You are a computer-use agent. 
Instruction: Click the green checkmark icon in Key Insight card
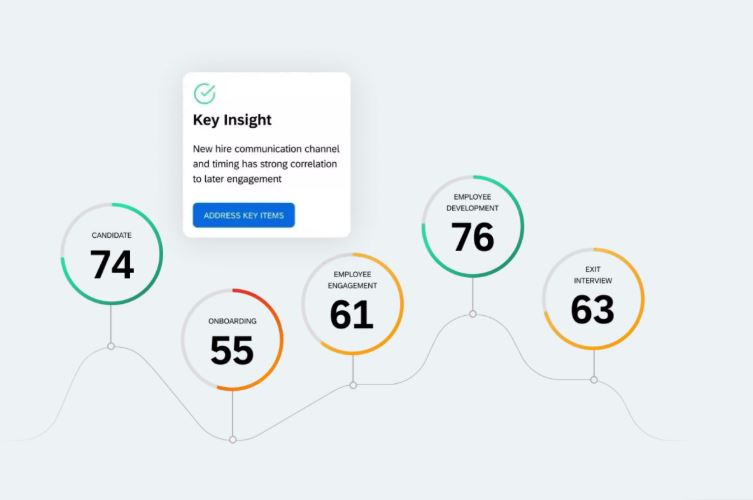click(205, 93)
